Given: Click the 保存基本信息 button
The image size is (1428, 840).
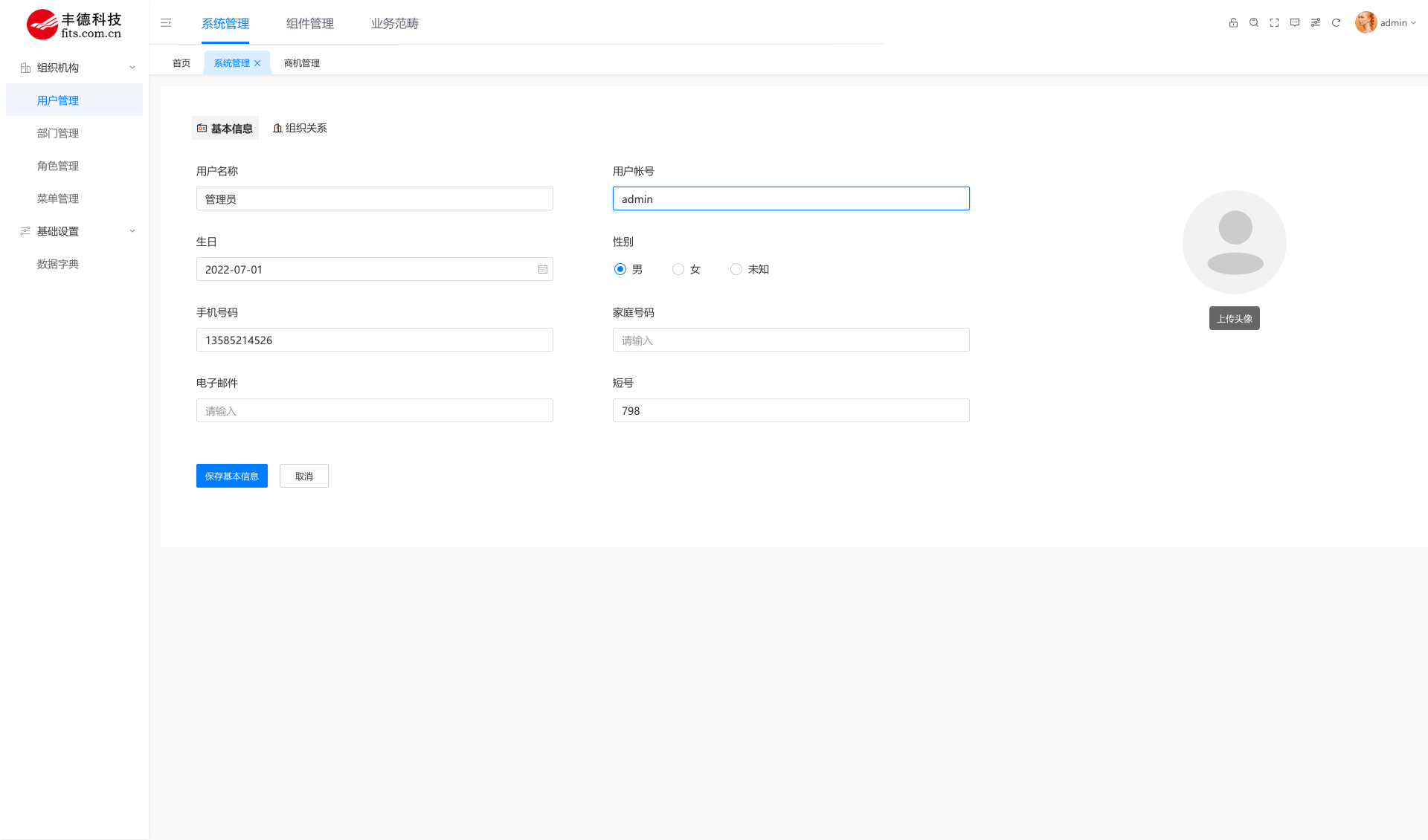Looking at the screenshot, I should (232, 476).
